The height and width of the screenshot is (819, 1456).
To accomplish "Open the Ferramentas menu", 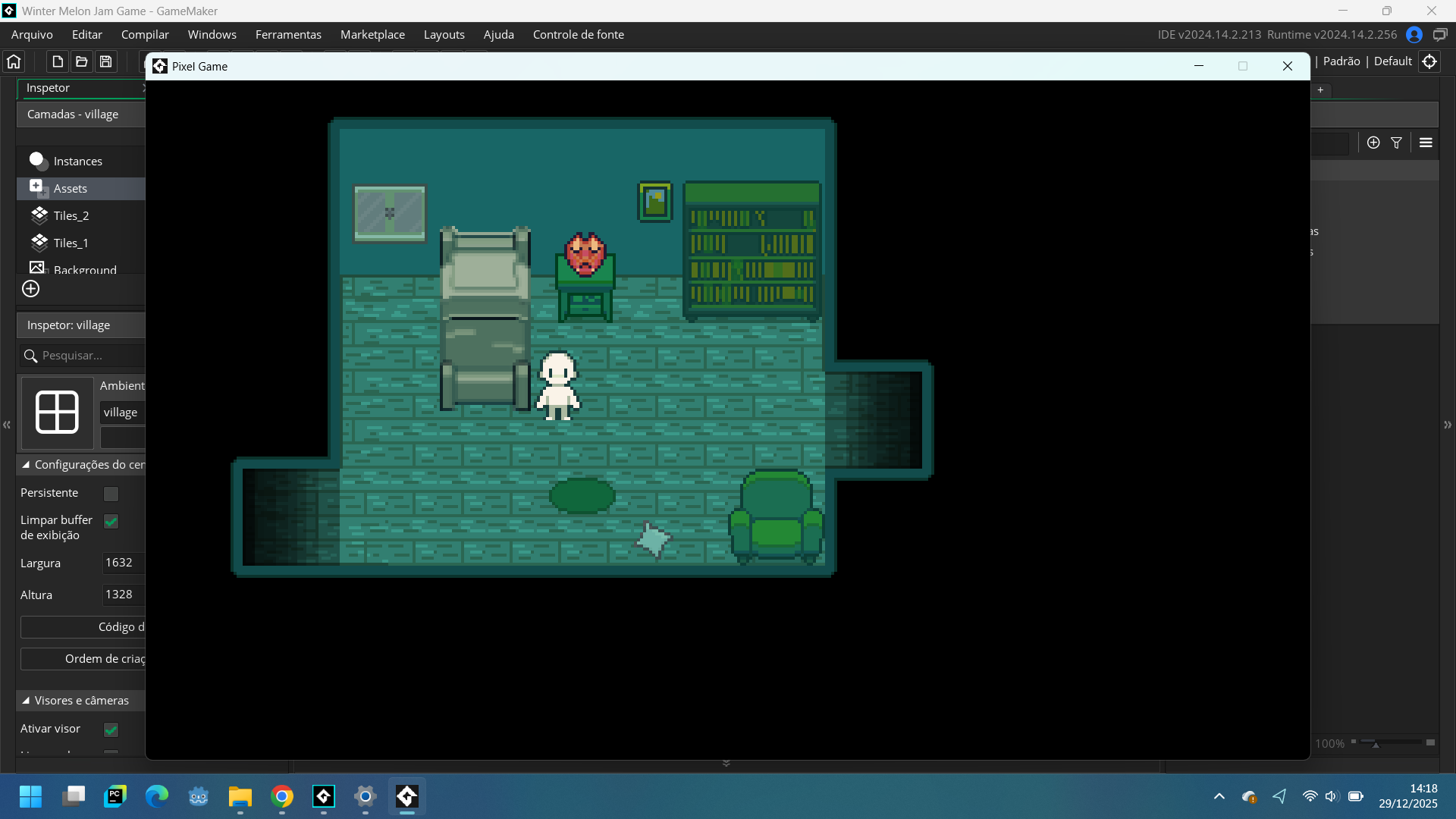I will coord(288,35).
